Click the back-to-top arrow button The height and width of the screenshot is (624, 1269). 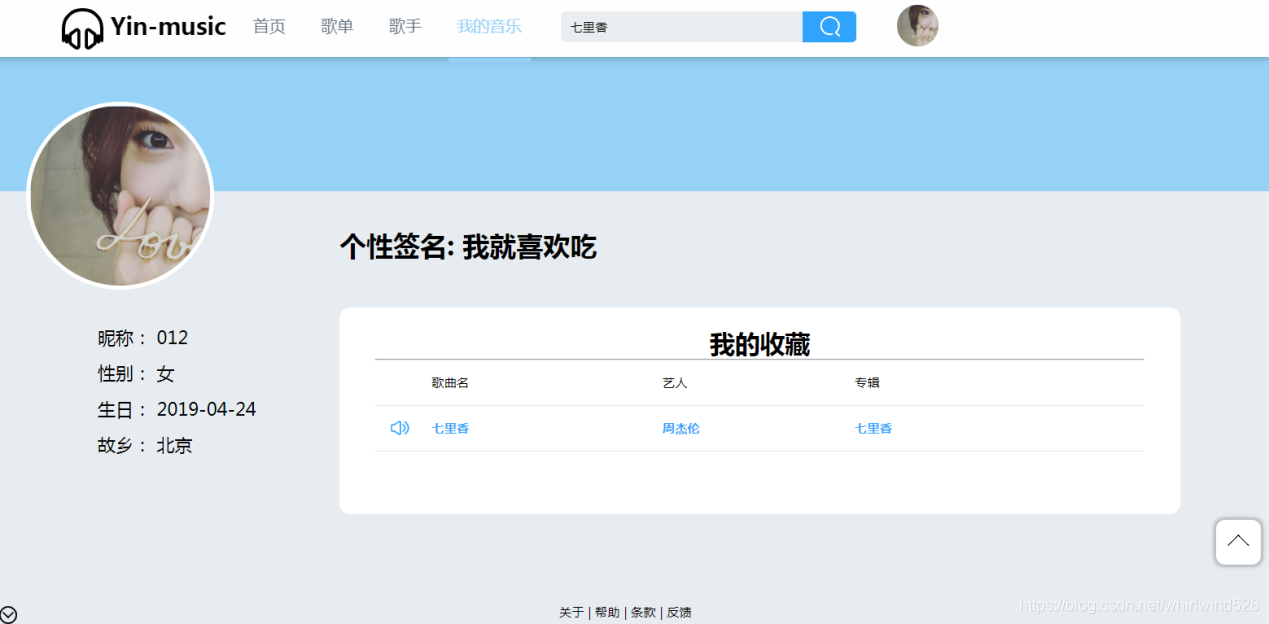point(1238,542)
